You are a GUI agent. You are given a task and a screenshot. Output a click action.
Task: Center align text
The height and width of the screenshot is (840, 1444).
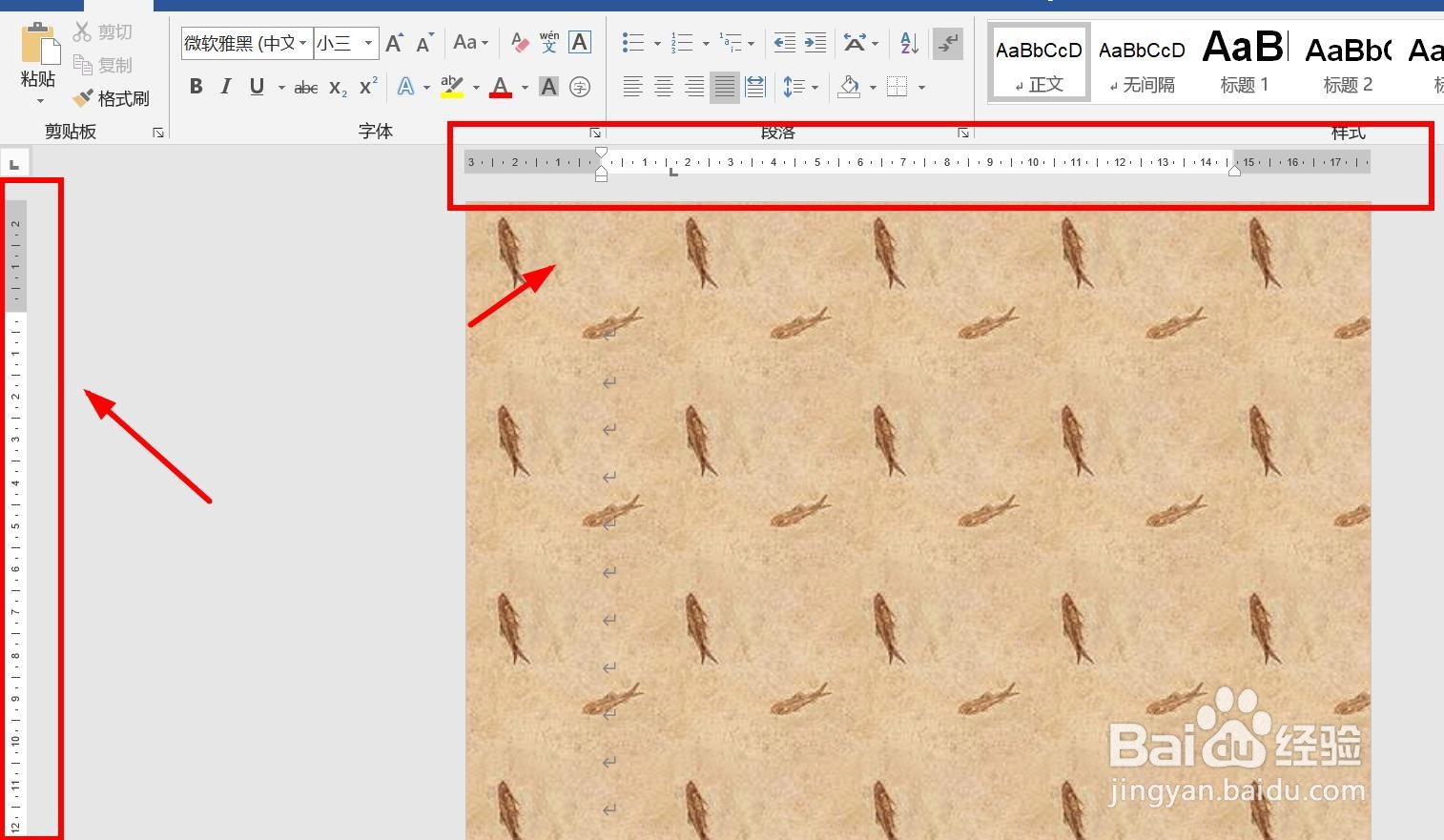click(663, 87)
